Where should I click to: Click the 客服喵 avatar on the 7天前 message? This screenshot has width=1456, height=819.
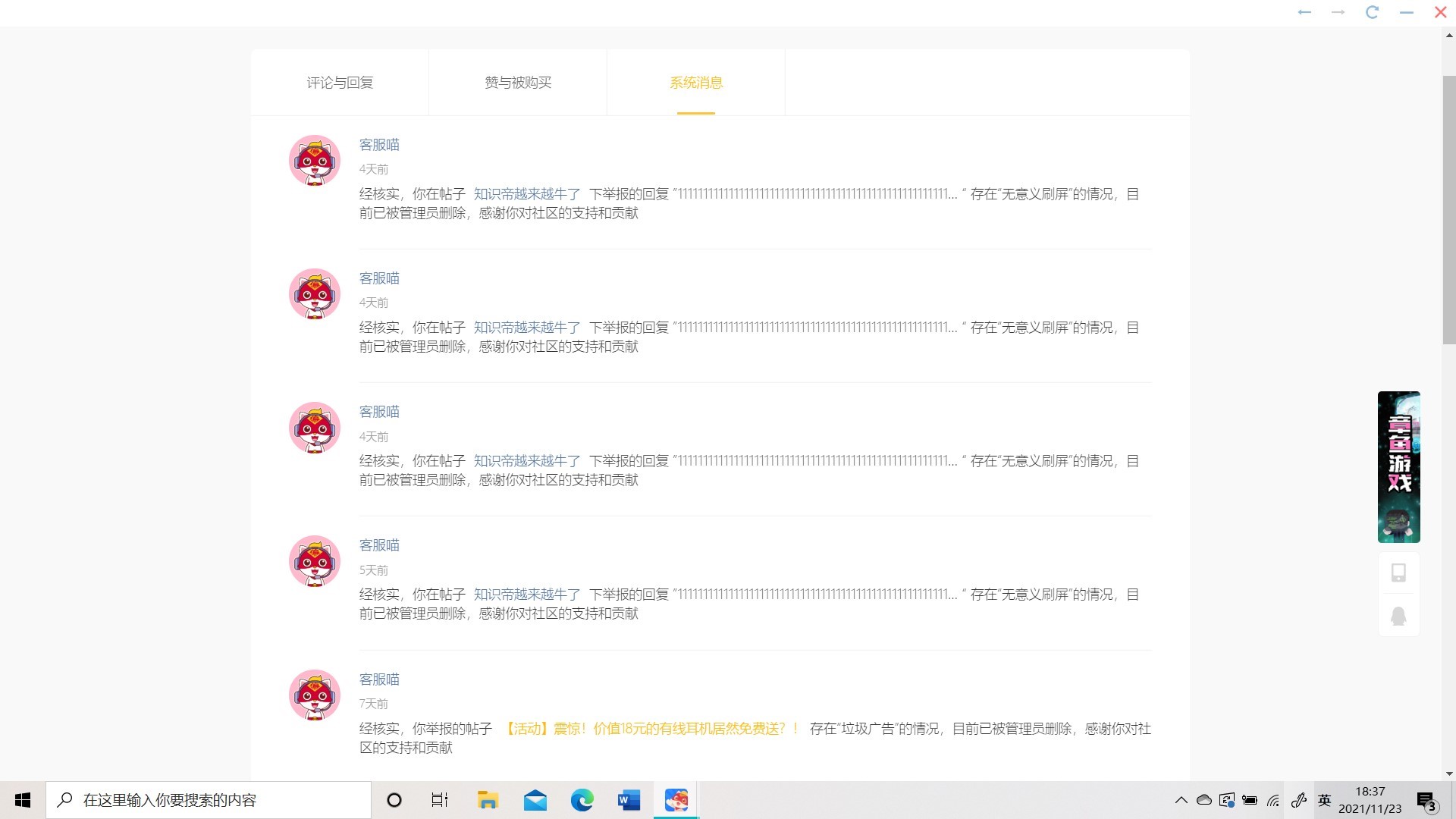[x=315, y=695]
